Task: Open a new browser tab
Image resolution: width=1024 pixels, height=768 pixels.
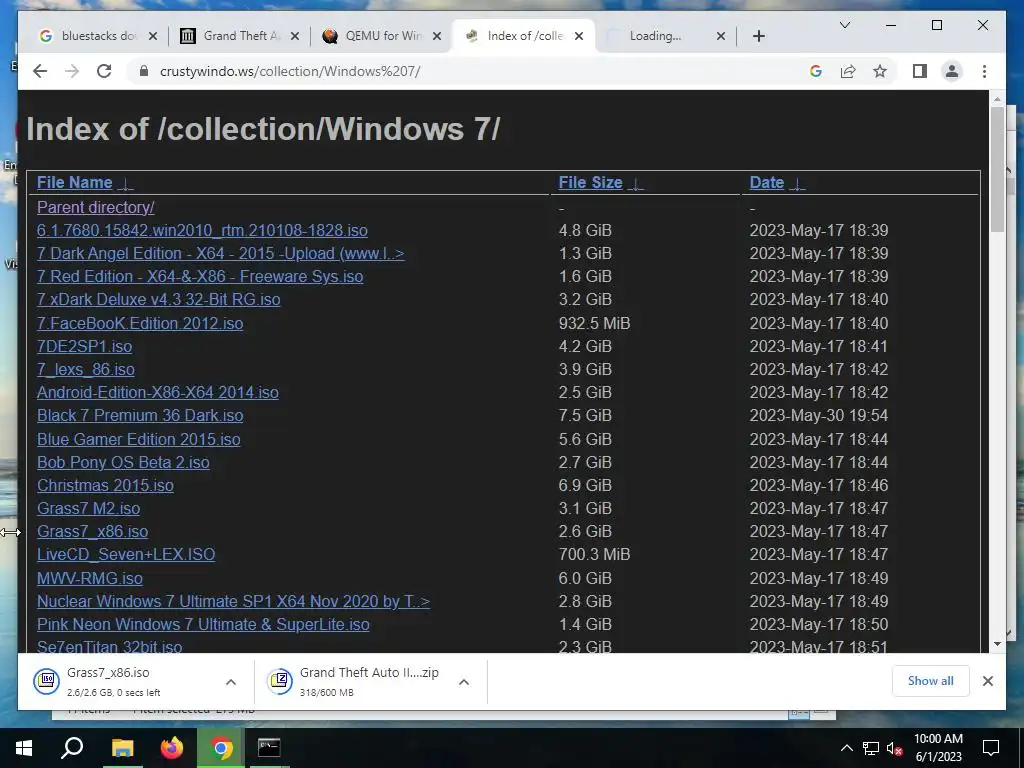Action: pos(758,36)
